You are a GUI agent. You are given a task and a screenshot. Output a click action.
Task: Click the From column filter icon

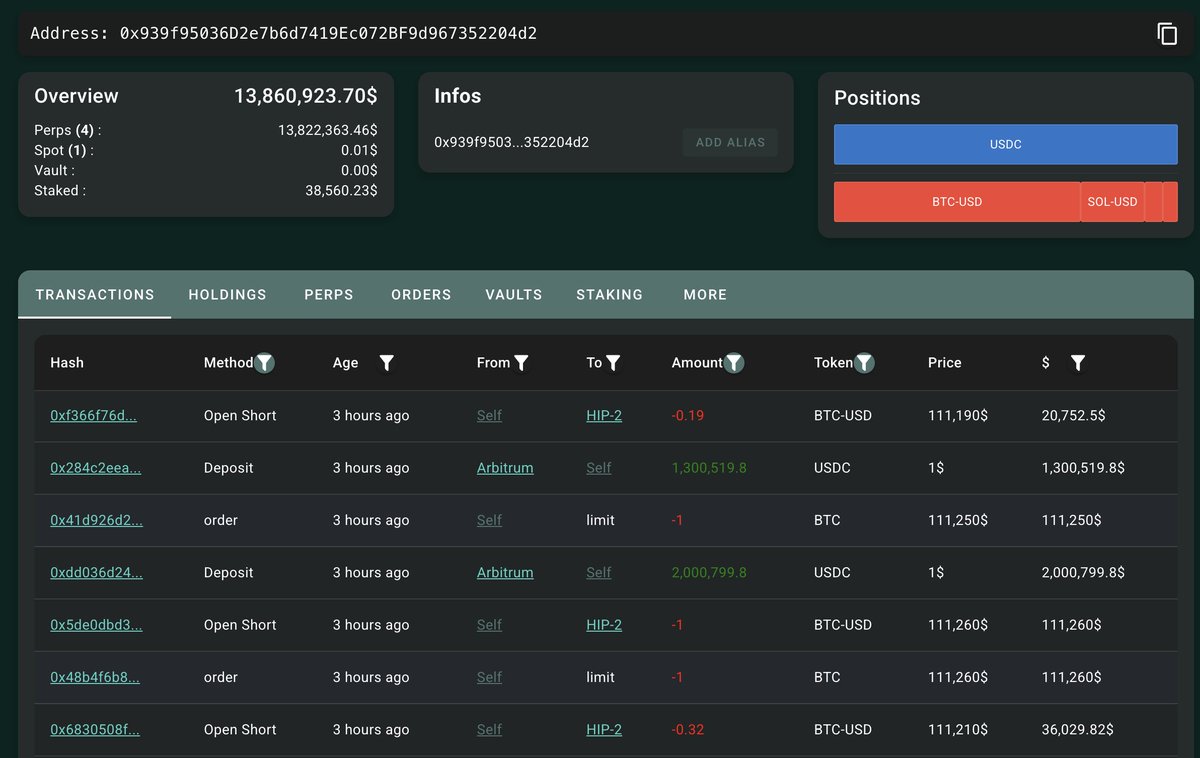[521, 363]
